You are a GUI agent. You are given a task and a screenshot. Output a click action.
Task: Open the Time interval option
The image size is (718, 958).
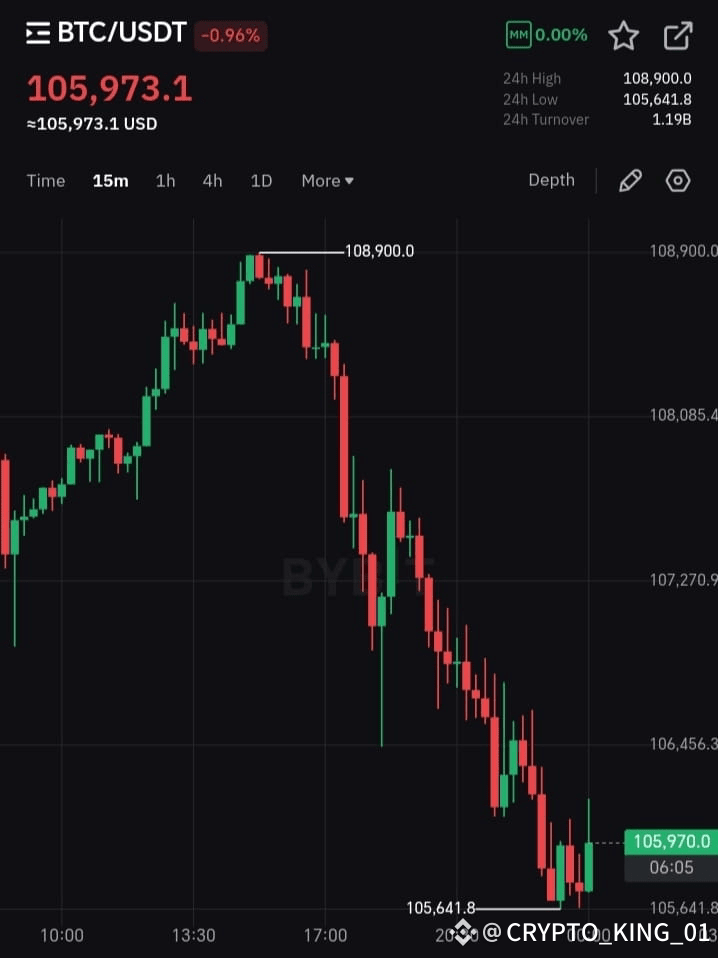click(46, 181)
